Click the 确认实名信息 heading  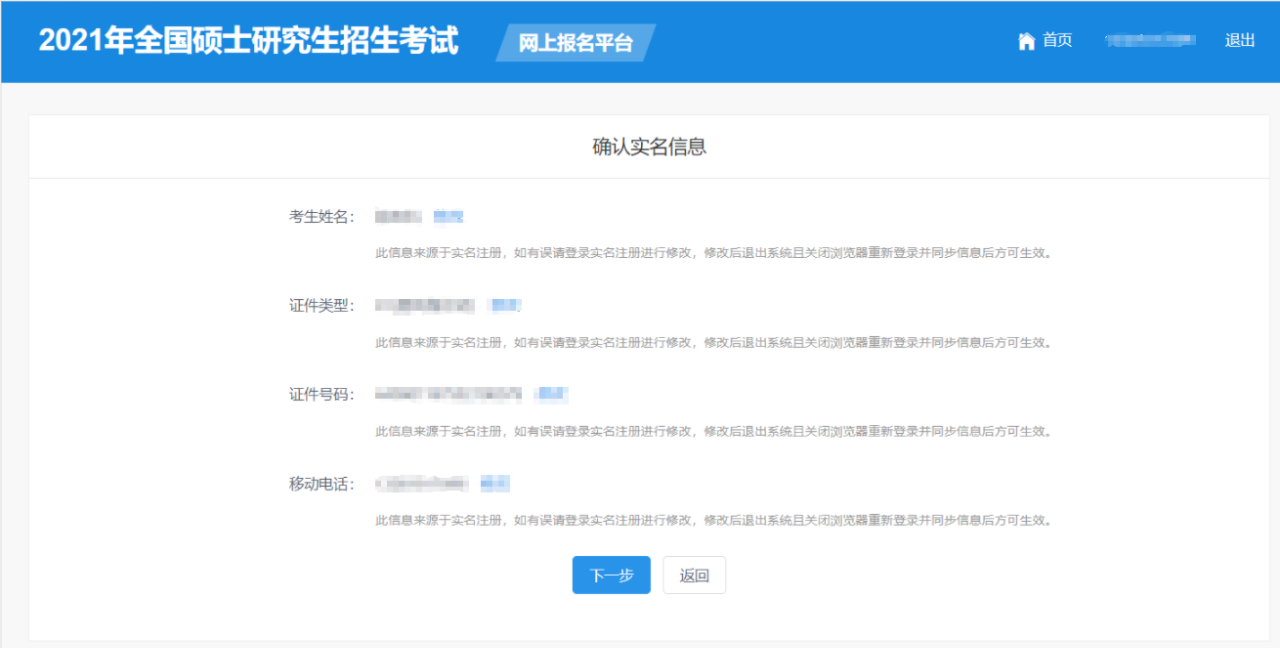pyautogui.click(x=649, y=147)
